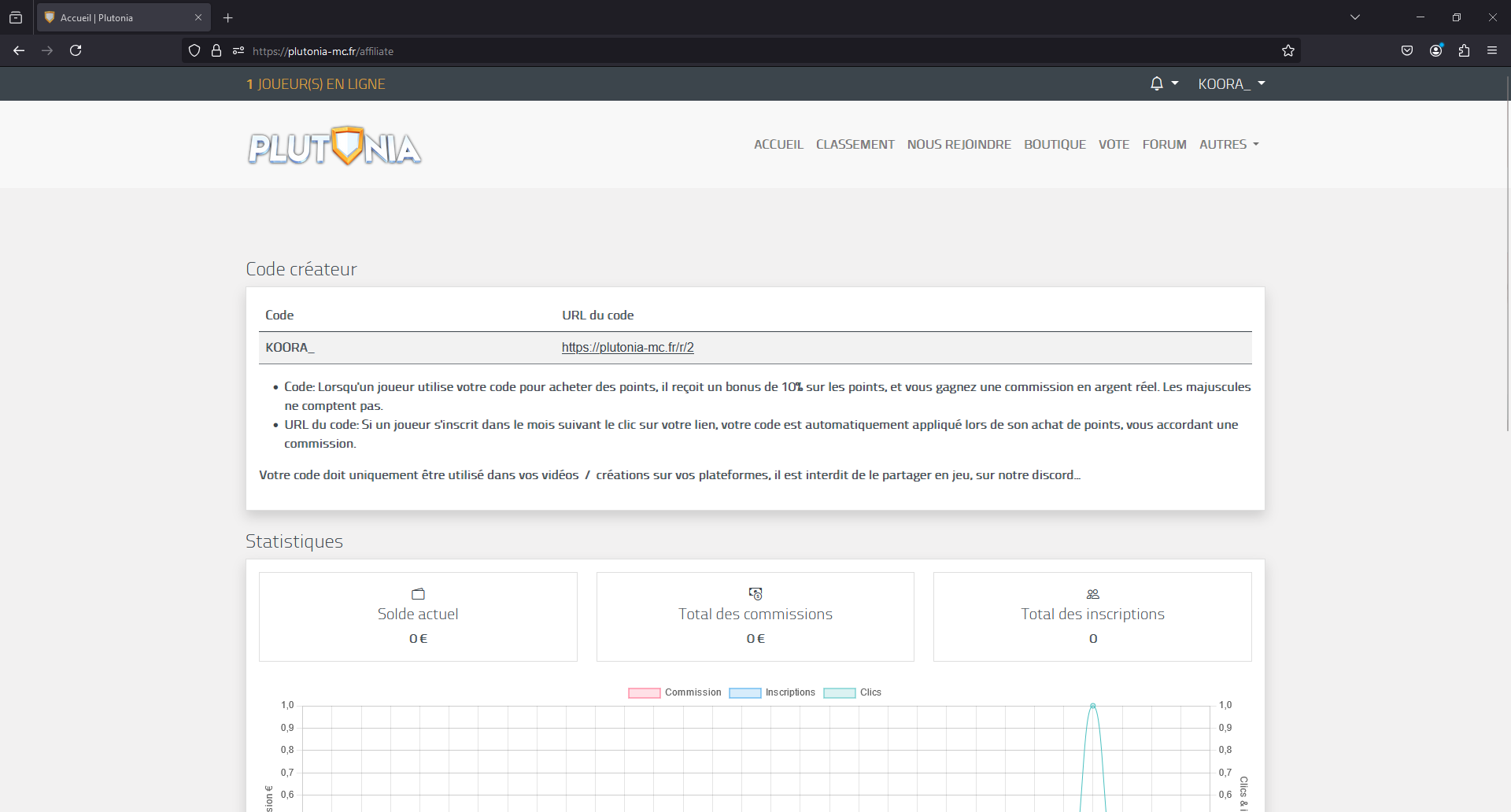1511x812 pixels.
Task: Click the address bar URL field
Action: 740,51
